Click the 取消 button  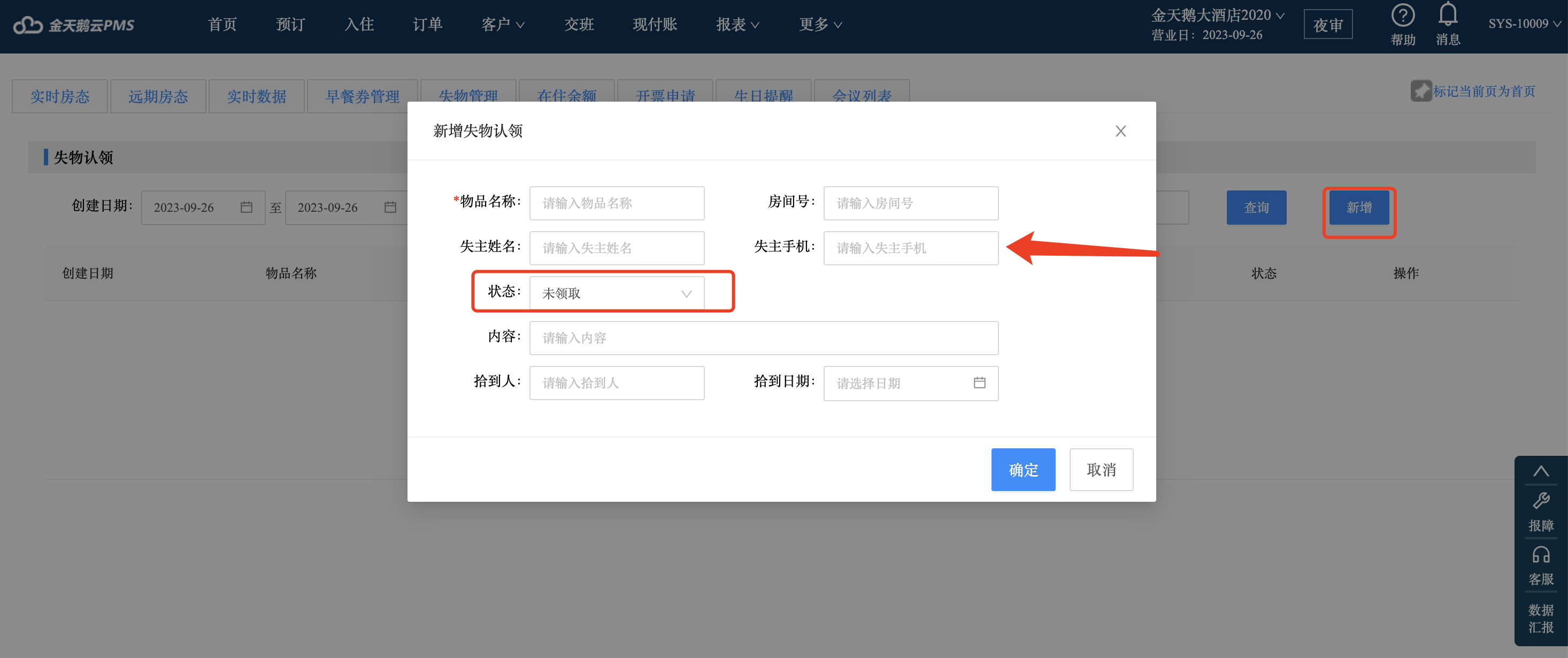pyautogui.click(x=1101, y=470)
